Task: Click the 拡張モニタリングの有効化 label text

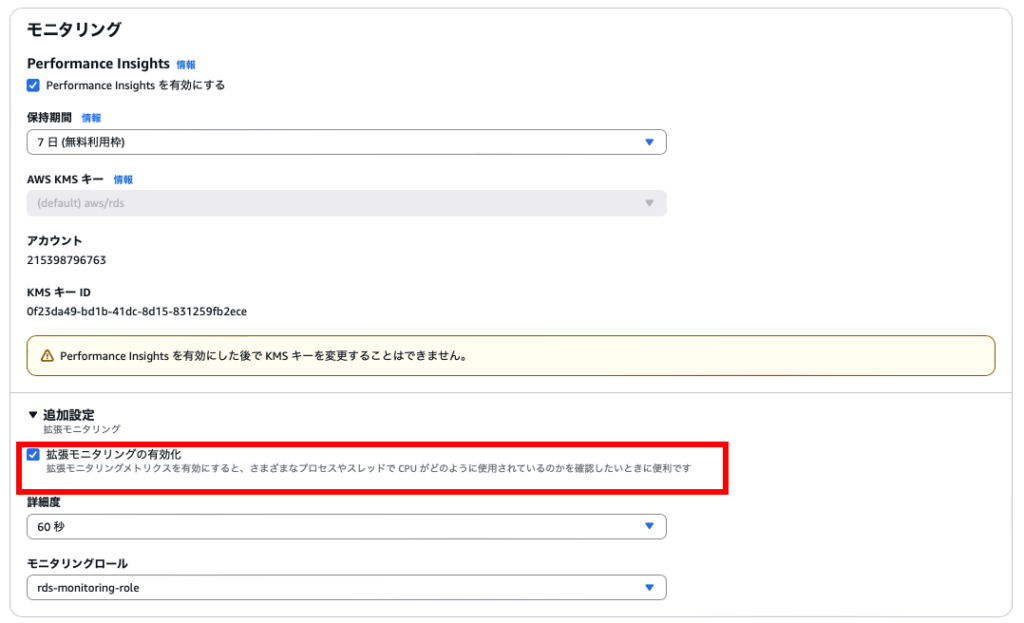Action: point(113,454)
